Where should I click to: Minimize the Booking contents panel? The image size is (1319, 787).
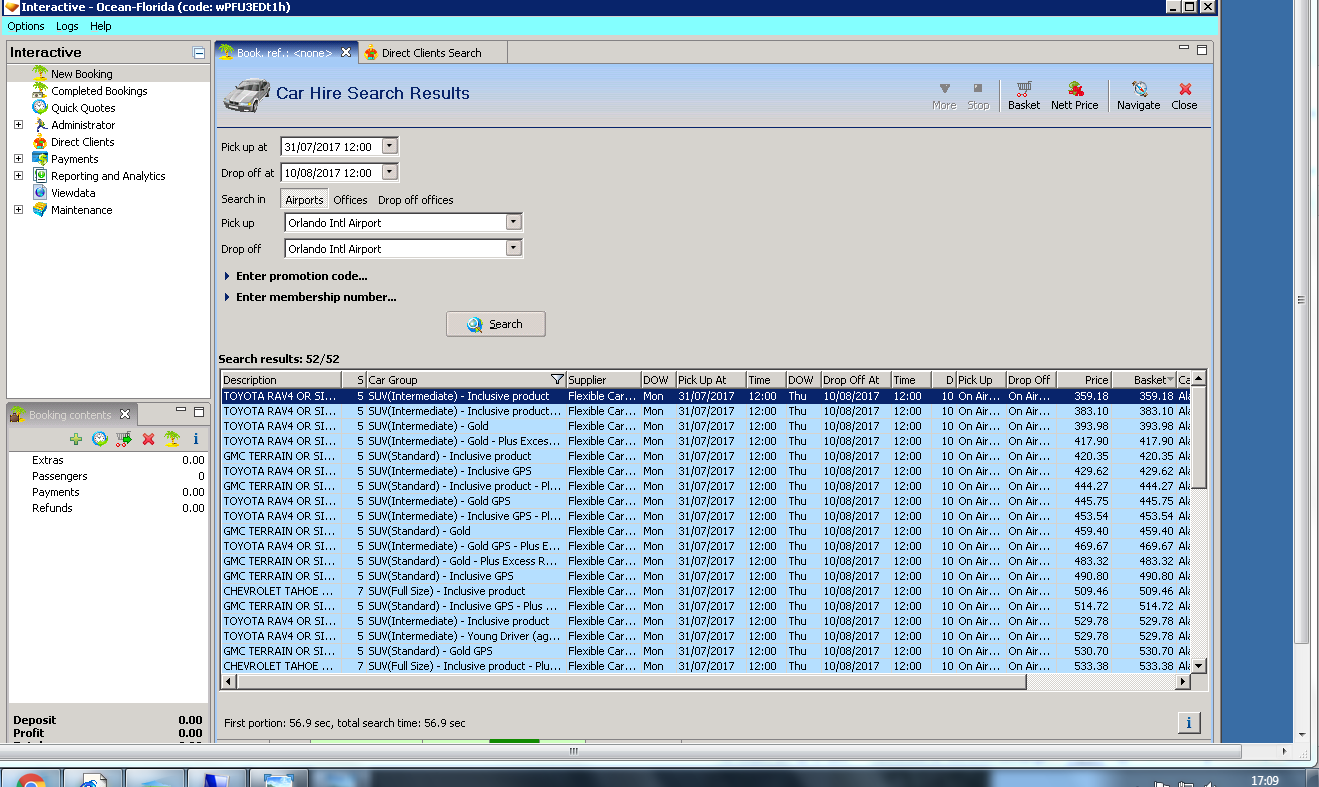(183, 410)
